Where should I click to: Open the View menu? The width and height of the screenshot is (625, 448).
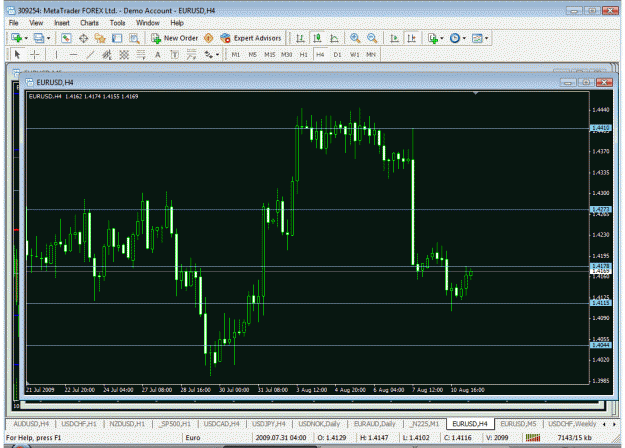36,23
